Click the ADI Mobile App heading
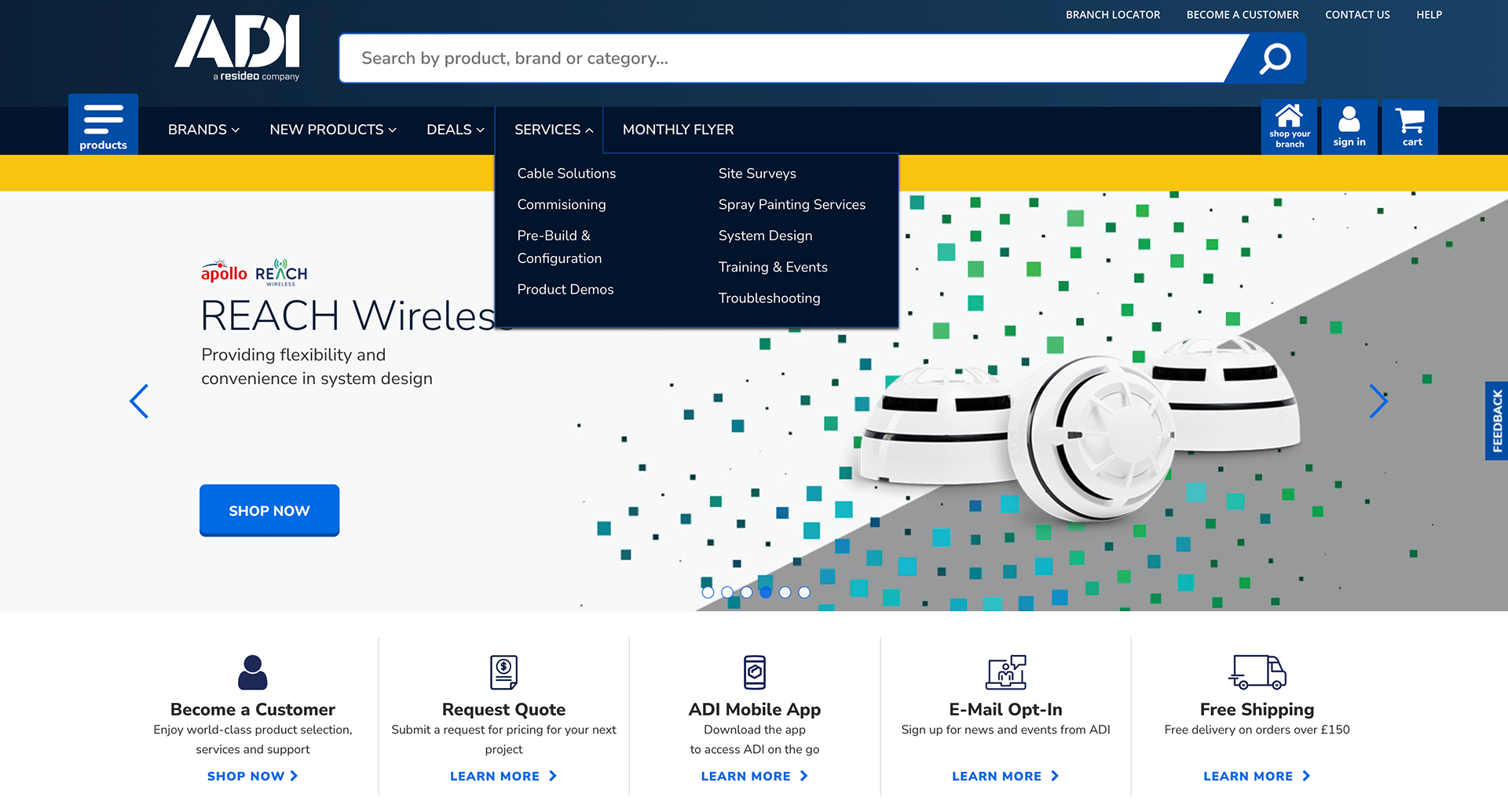This screenshot has width=1508, height=812. point(755,709)
